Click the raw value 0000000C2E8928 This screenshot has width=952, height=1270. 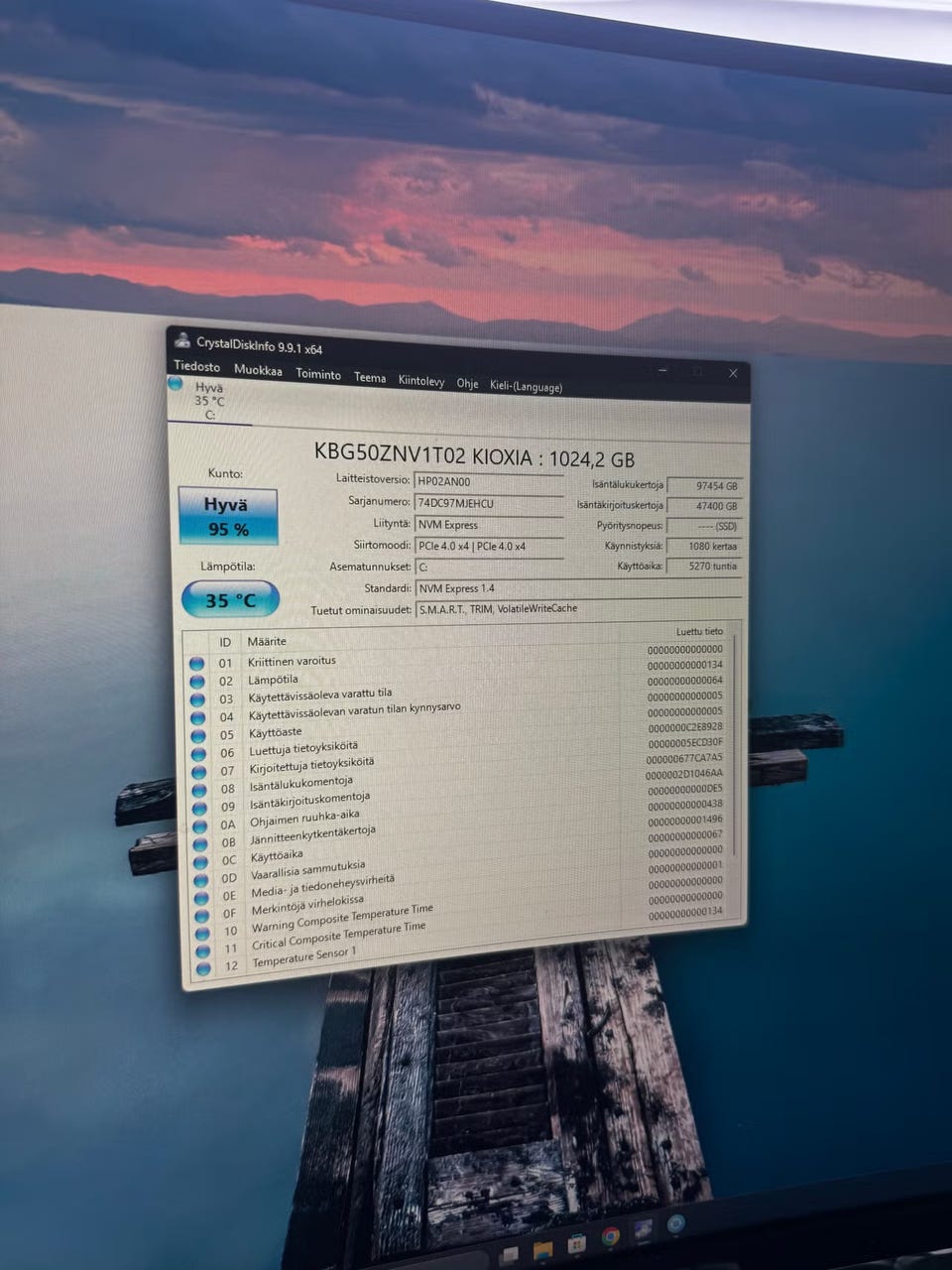click(x=685, y=727)
